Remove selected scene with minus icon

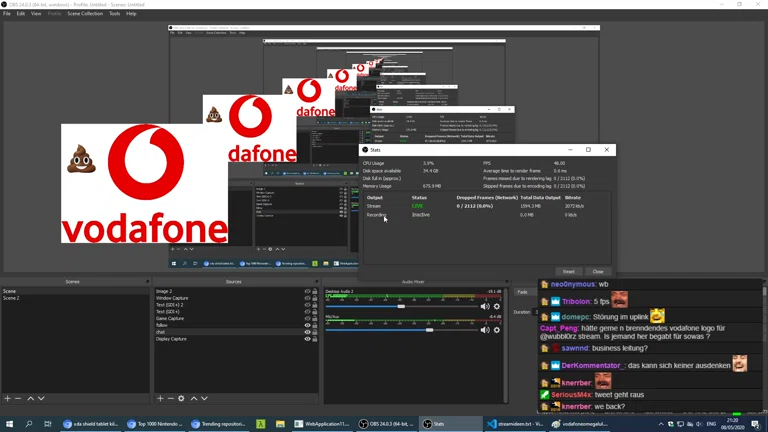coord(18,399)
